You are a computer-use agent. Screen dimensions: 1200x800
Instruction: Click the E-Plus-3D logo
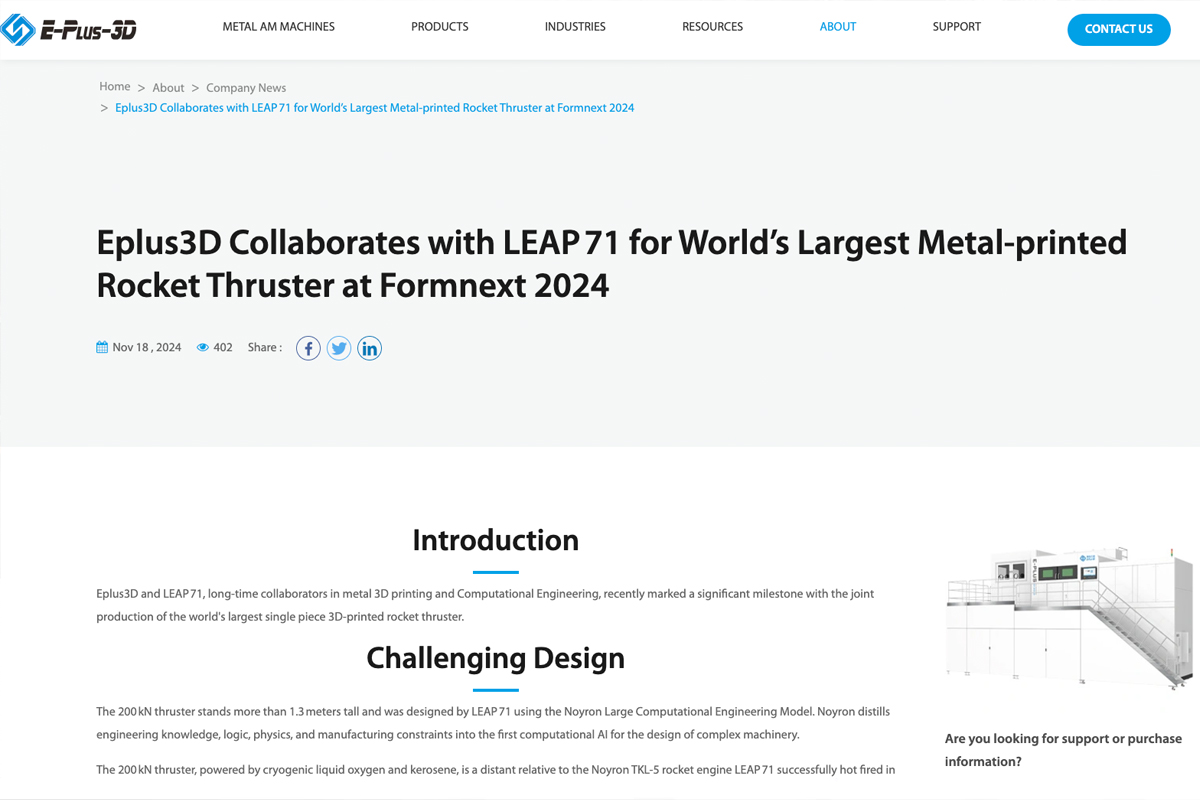coord(69,29)
